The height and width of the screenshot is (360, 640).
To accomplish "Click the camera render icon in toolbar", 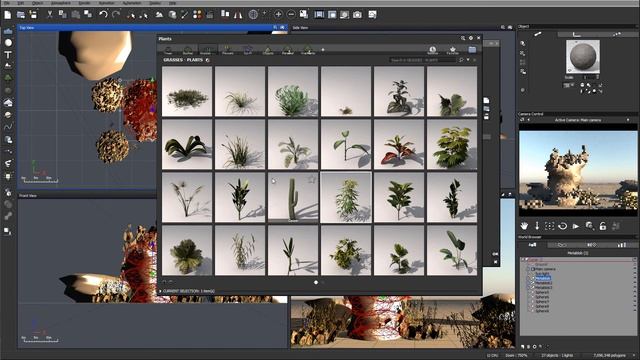I will click(x=357, y=15).
